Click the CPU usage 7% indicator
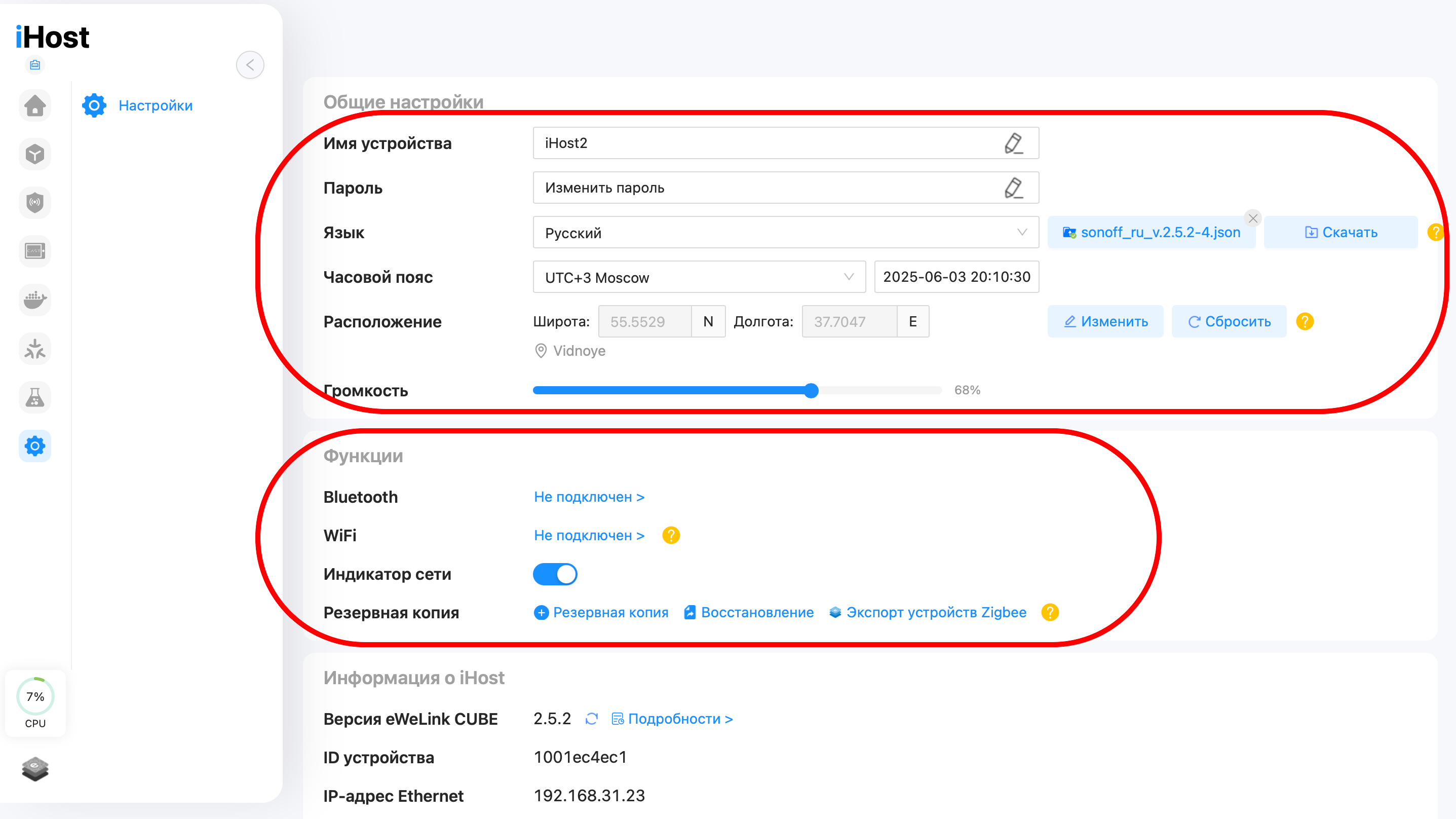Viewport: 1456px width, 819px height. pos(35,703)
